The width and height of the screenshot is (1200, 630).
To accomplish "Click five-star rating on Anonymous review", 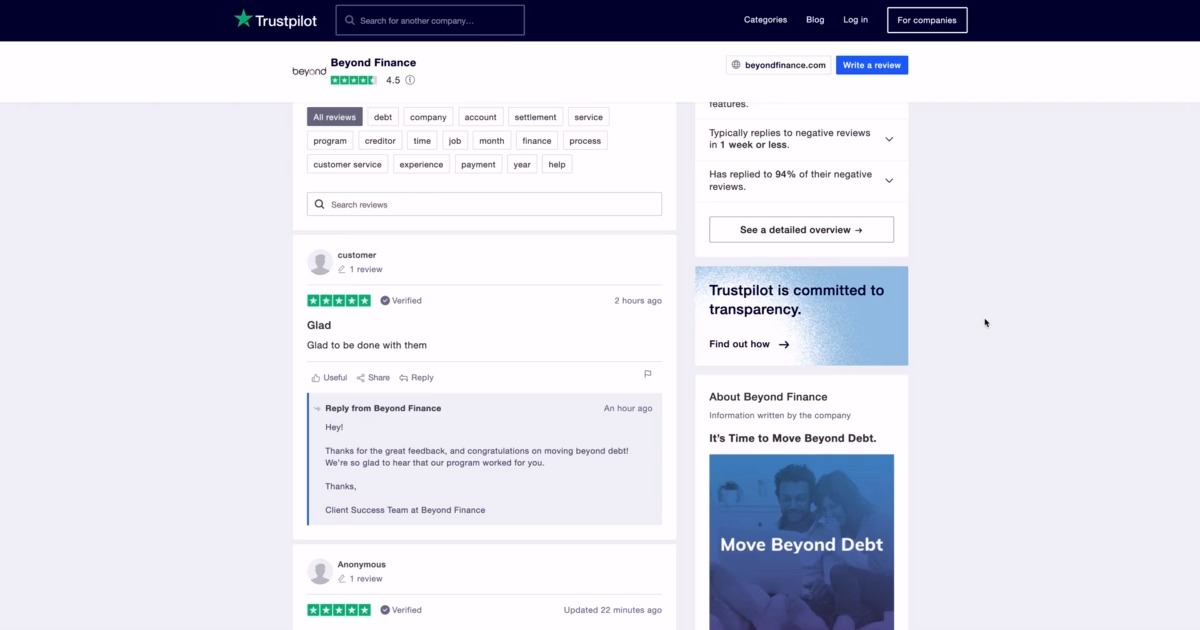I will [x=339, y=610].
